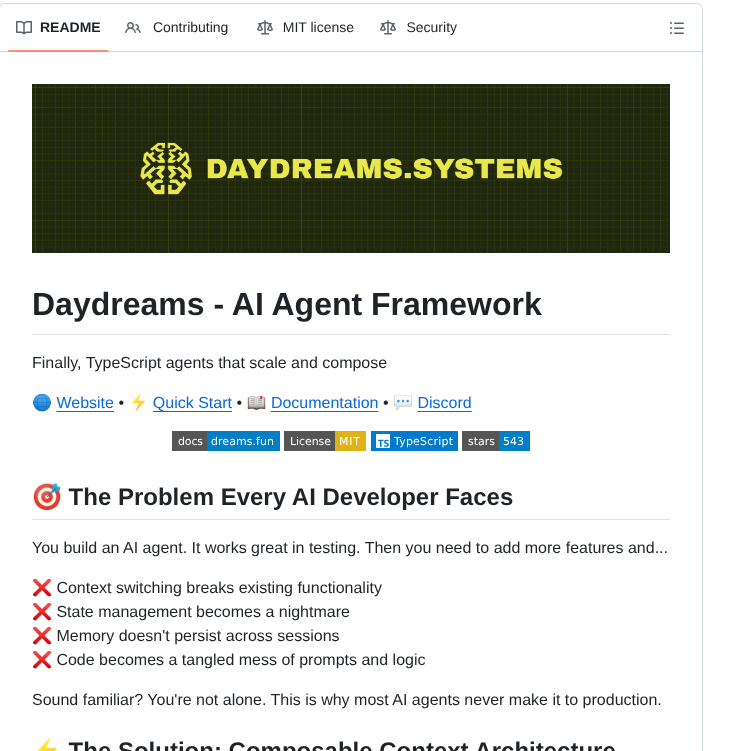
Task: Click the License MIT badge
Action: pos(325,441)
